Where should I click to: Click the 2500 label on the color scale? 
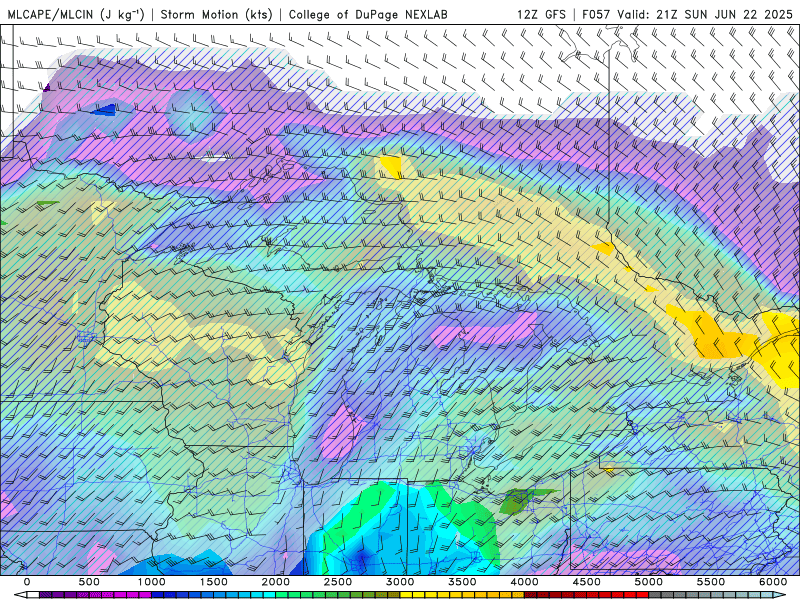(x=338, y=582)
